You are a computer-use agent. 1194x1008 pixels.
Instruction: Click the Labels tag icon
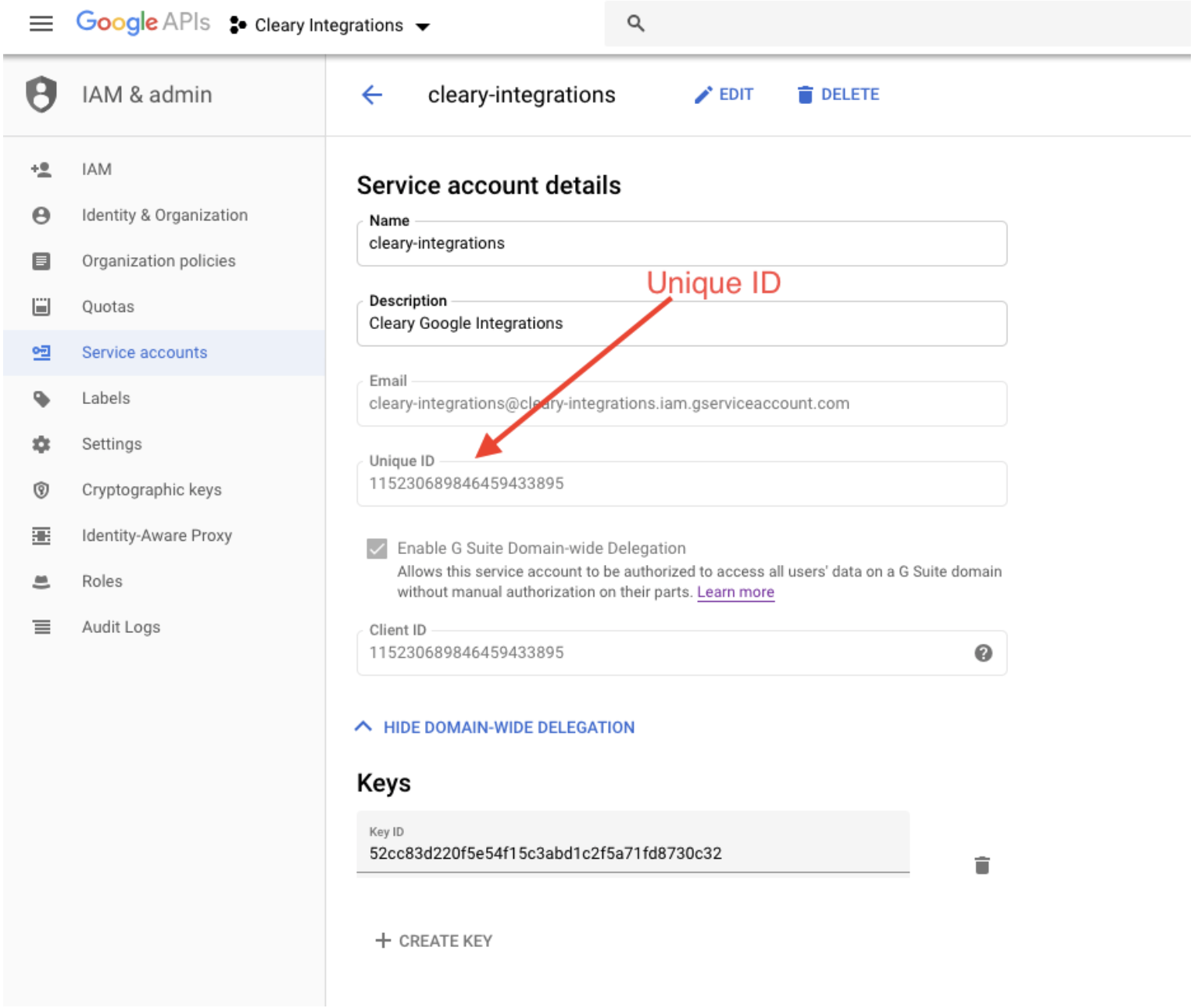tap(41, 399)
